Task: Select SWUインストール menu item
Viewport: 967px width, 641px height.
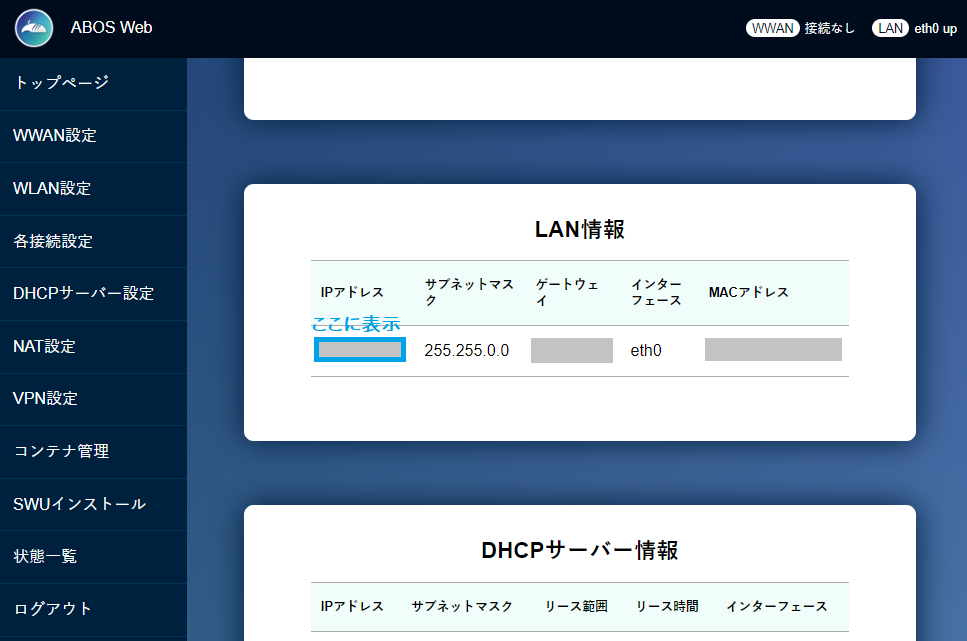Action: coord(93,504)
